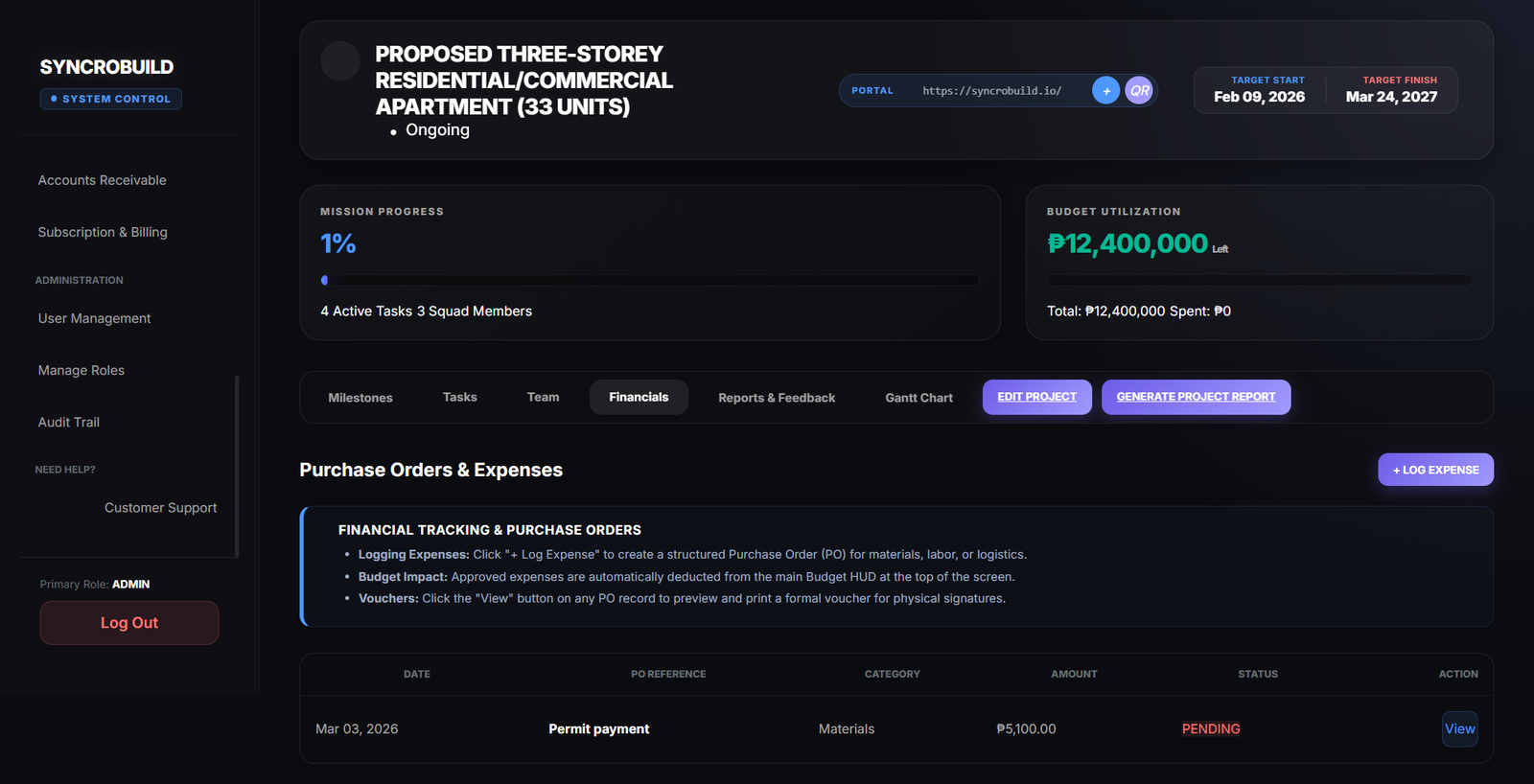
Task: Click the + Log Expense button
Action: point(1436,470)
